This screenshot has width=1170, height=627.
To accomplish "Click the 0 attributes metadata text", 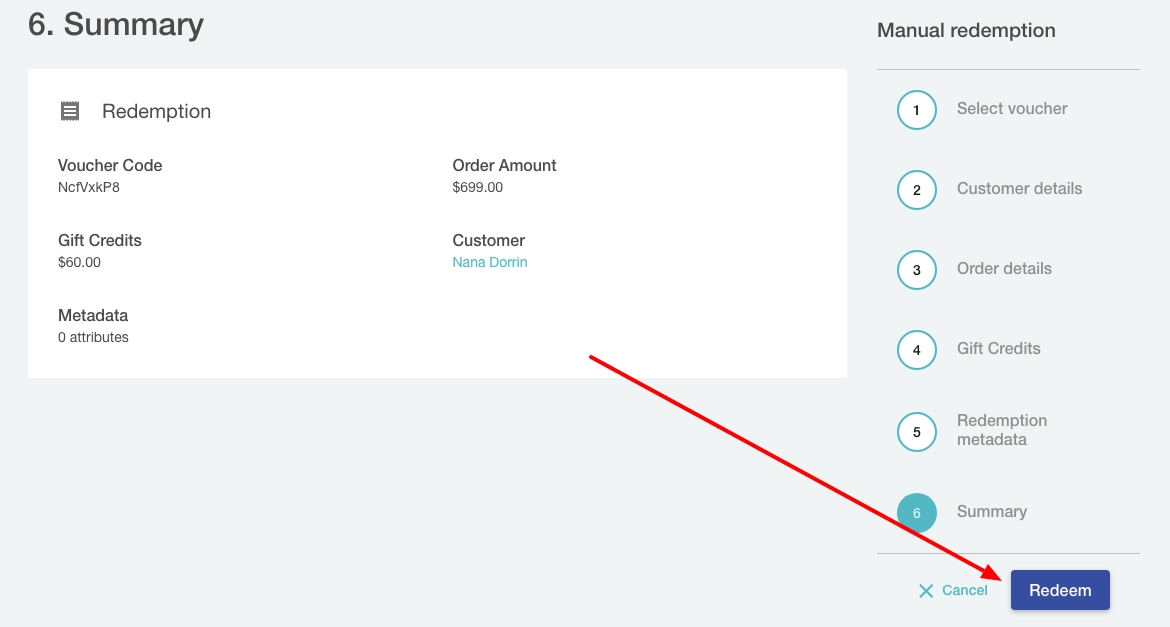I will coord(93,338).
